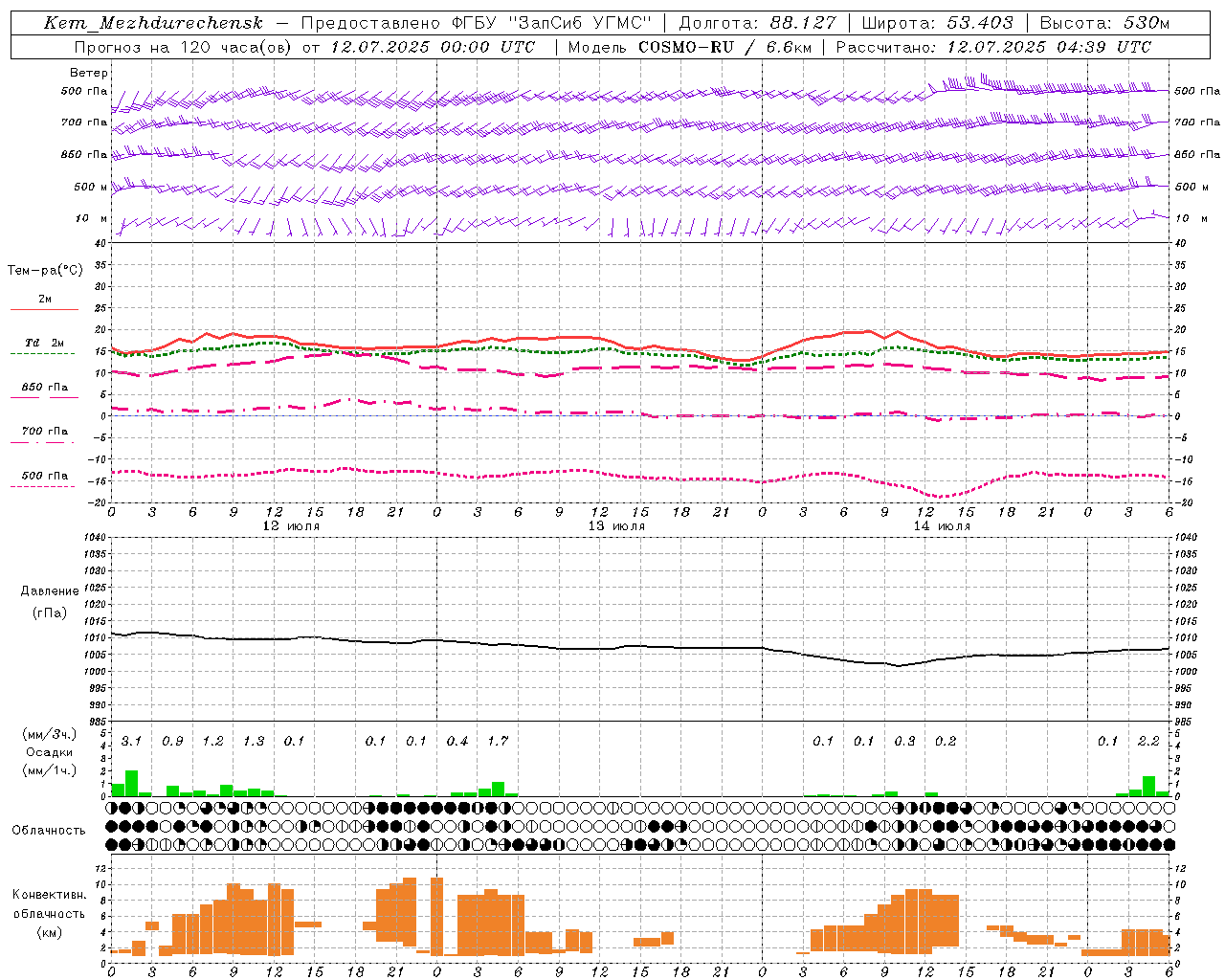Click the '14 июля' date label
The width and height of the screenshot is (1225, 980).
[x=942, y=526]
